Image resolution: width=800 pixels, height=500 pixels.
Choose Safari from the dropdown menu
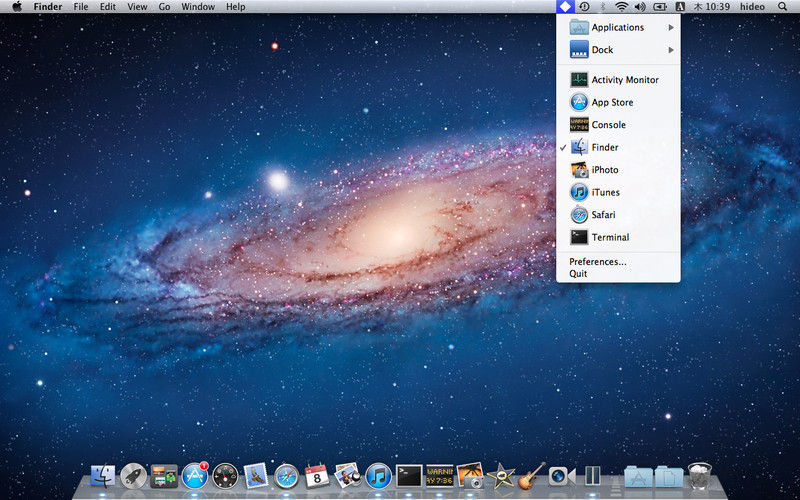coord(605,215)
